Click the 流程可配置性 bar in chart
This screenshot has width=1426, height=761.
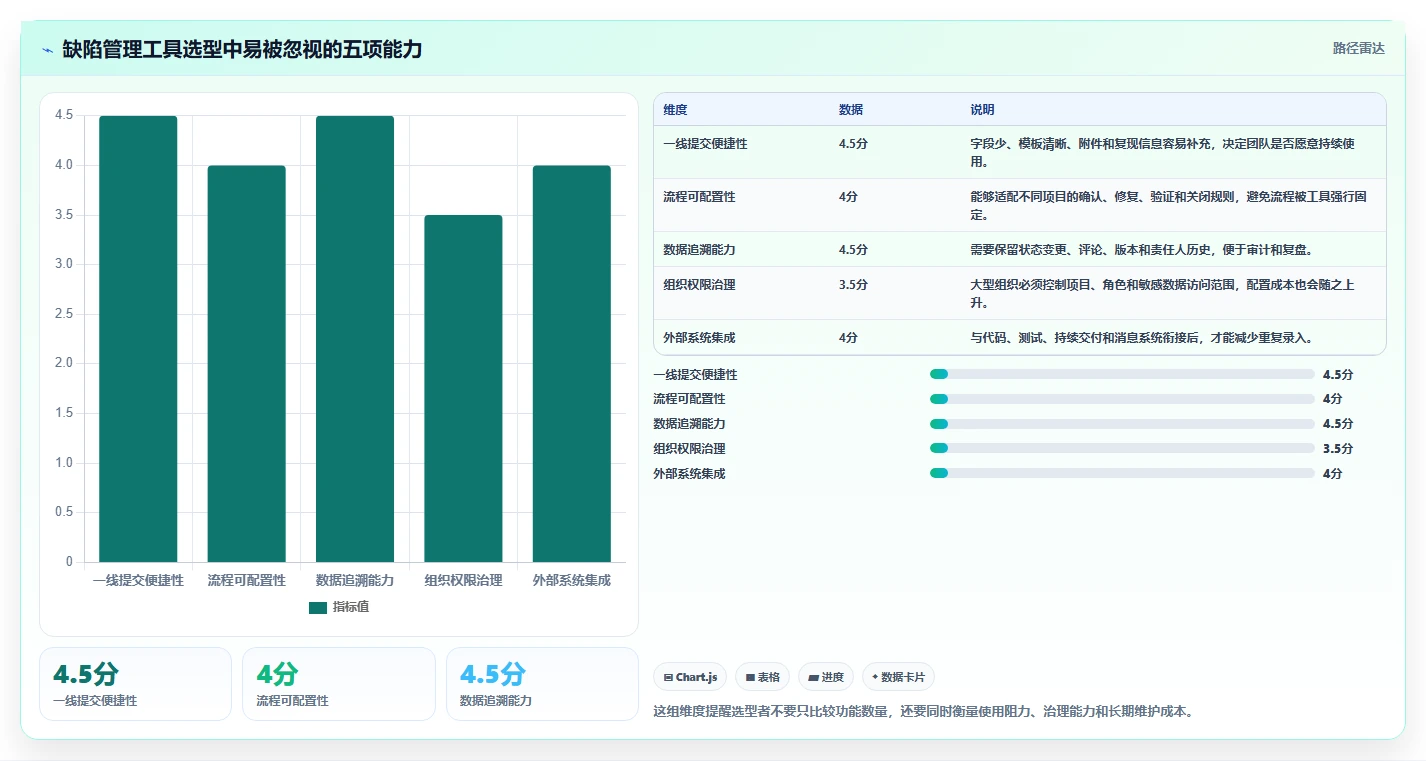point(247,364)
